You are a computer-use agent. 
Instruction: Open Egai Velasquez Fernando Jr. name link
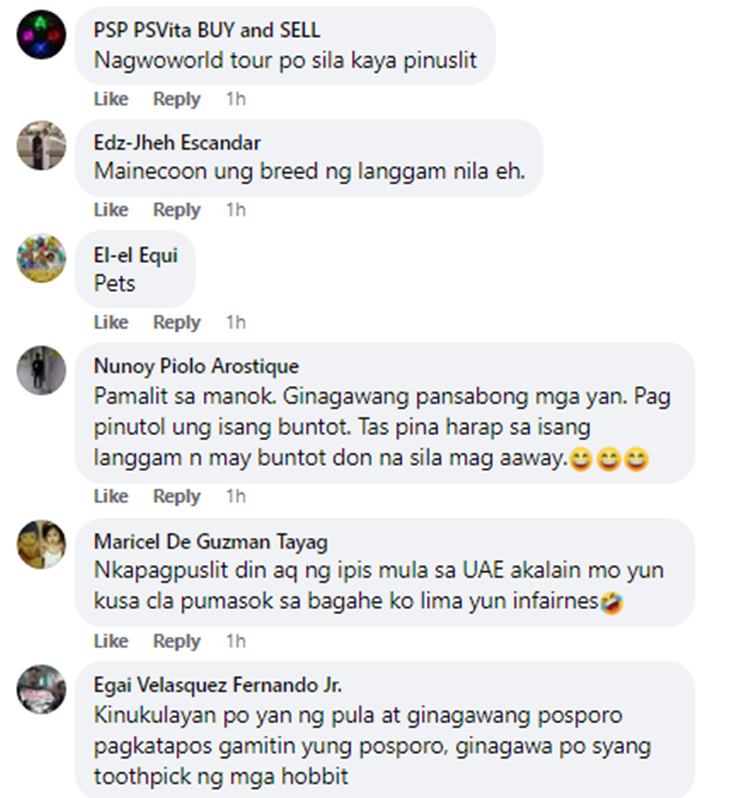tap(217, 685)
